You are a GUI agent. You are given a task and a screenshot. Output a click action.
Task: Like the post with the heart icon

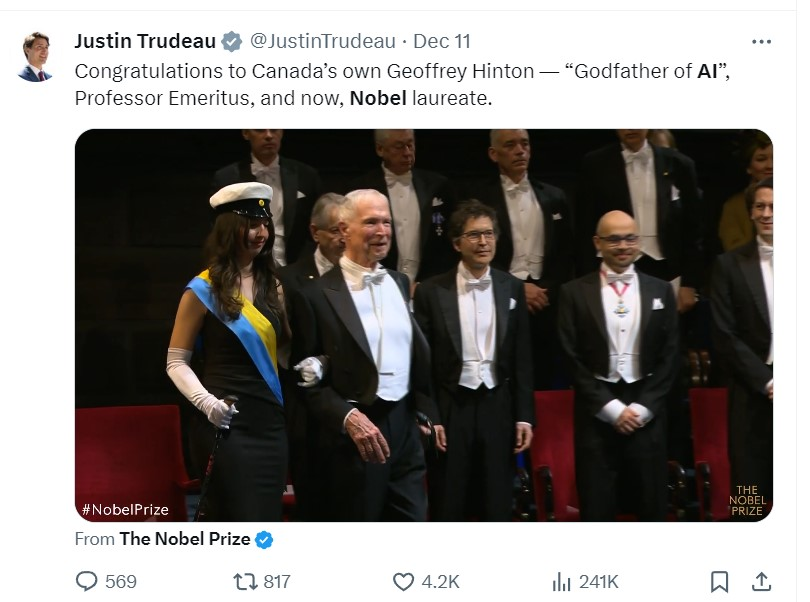tap(403, 582)
